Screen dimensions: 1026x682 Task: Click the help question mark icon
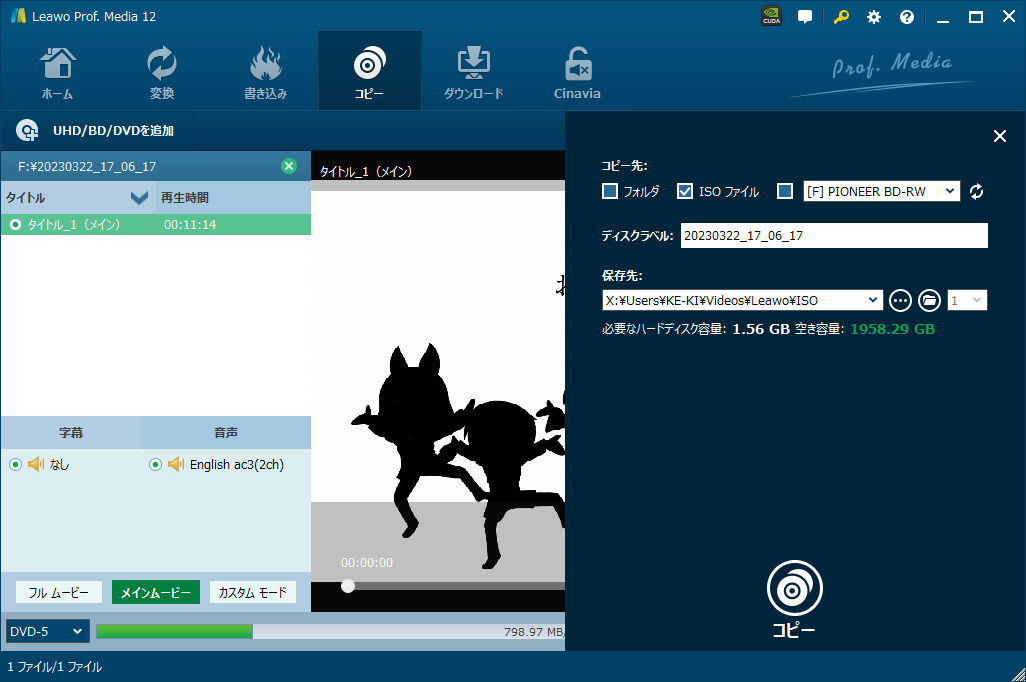click(907, 17)
